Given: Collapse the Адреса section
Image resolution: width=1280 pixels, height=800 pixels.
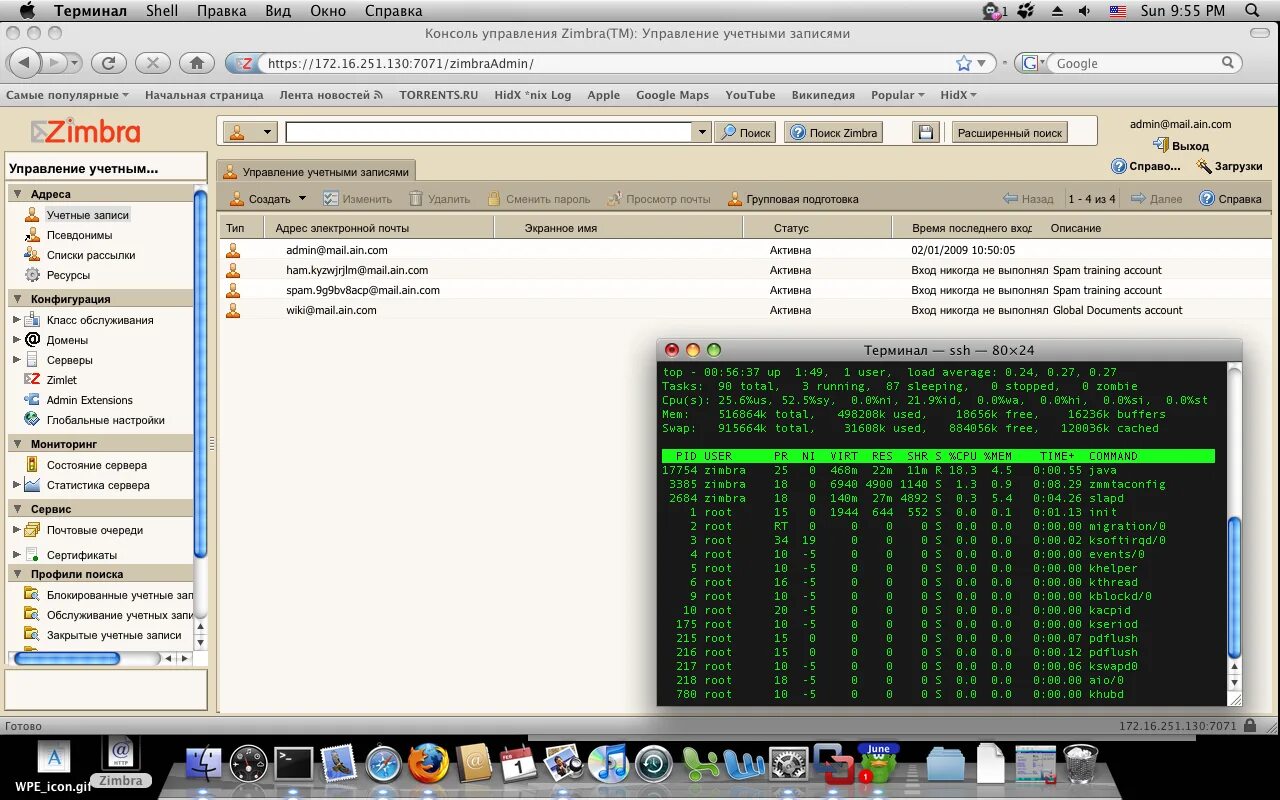Looking at the screenshot, I should [x=17, y=194].
